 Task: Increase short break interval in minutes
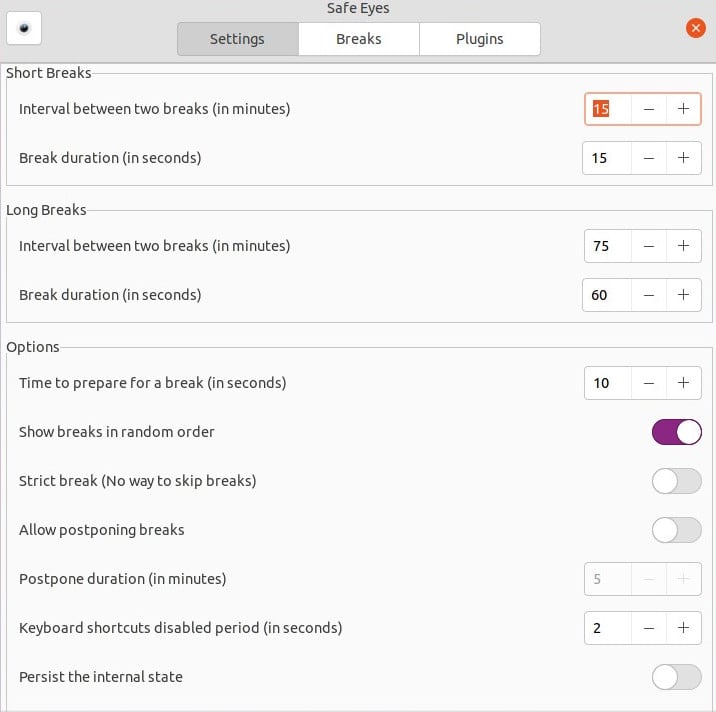(x=683, y=109)
